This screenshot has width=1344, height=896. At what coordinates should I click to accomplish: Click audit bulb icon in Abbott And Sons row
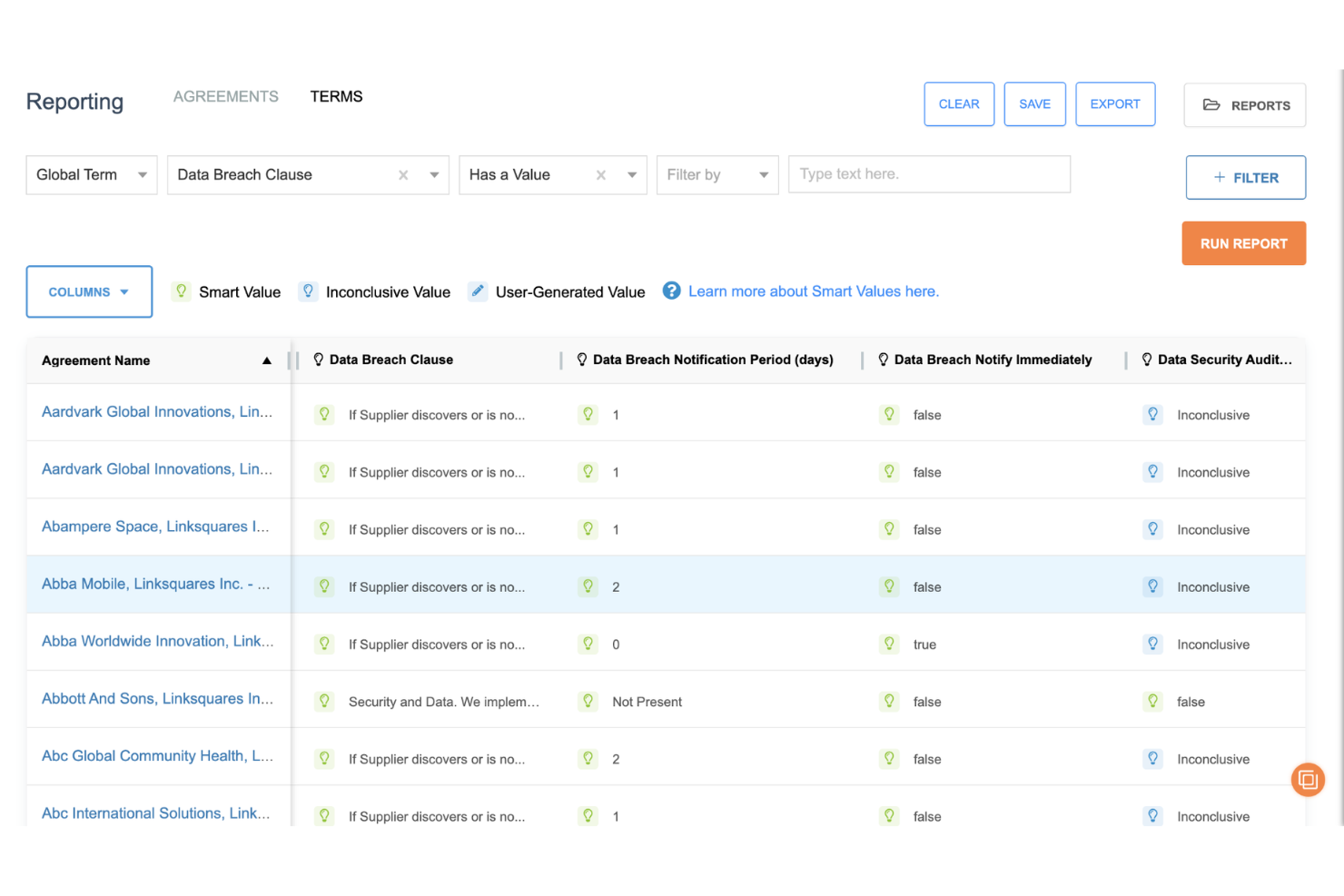1153,701
